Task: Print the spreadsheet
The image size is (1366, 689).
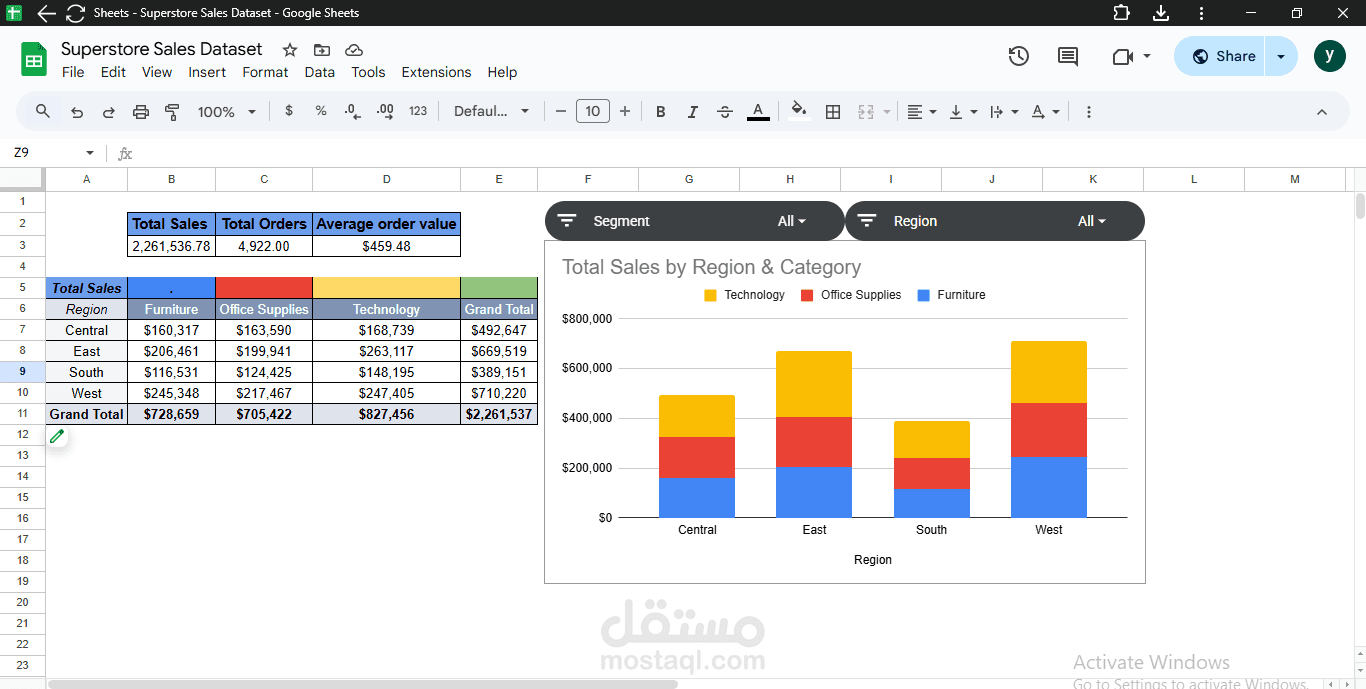Action: (141, 112)
